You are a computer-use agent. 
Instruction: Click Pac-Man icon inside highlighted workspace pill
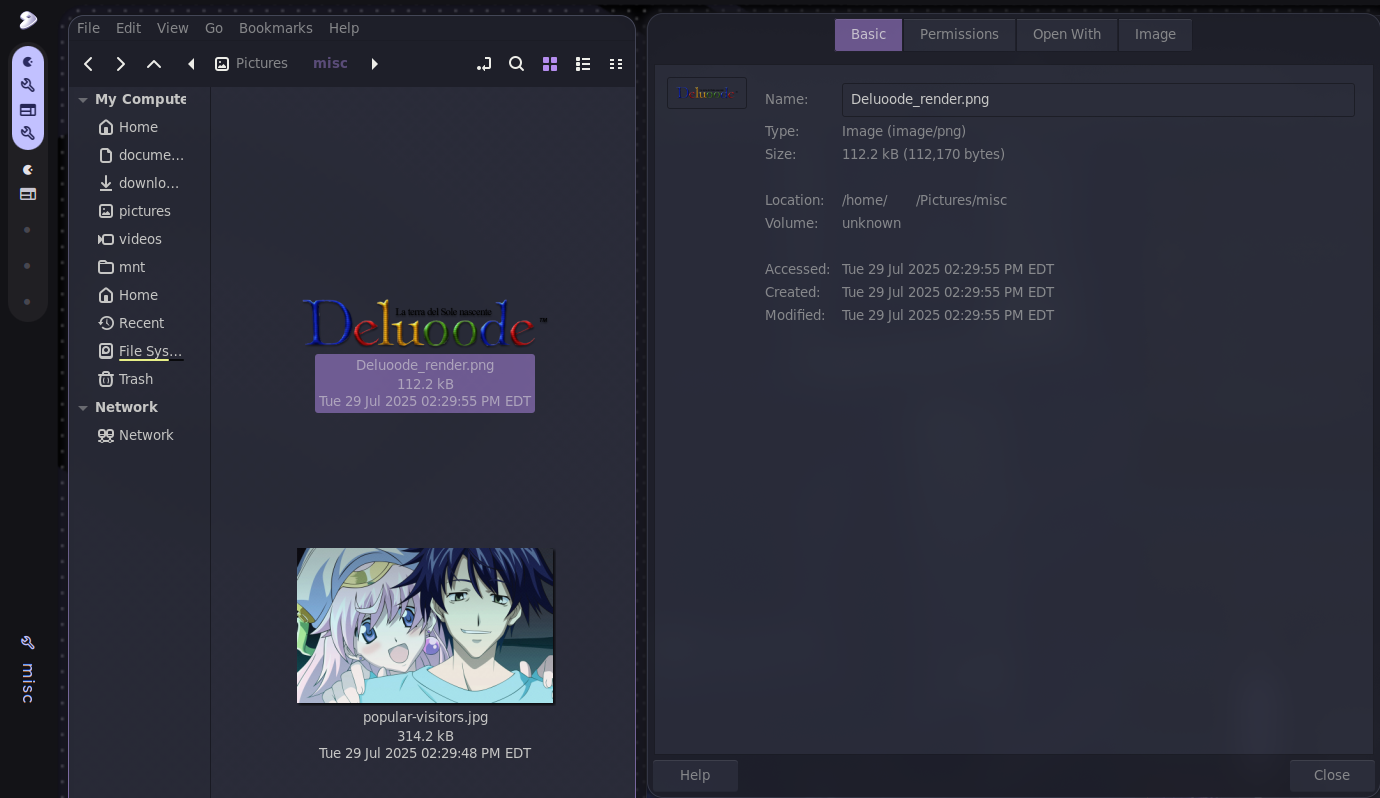click(x=28, y=62)
